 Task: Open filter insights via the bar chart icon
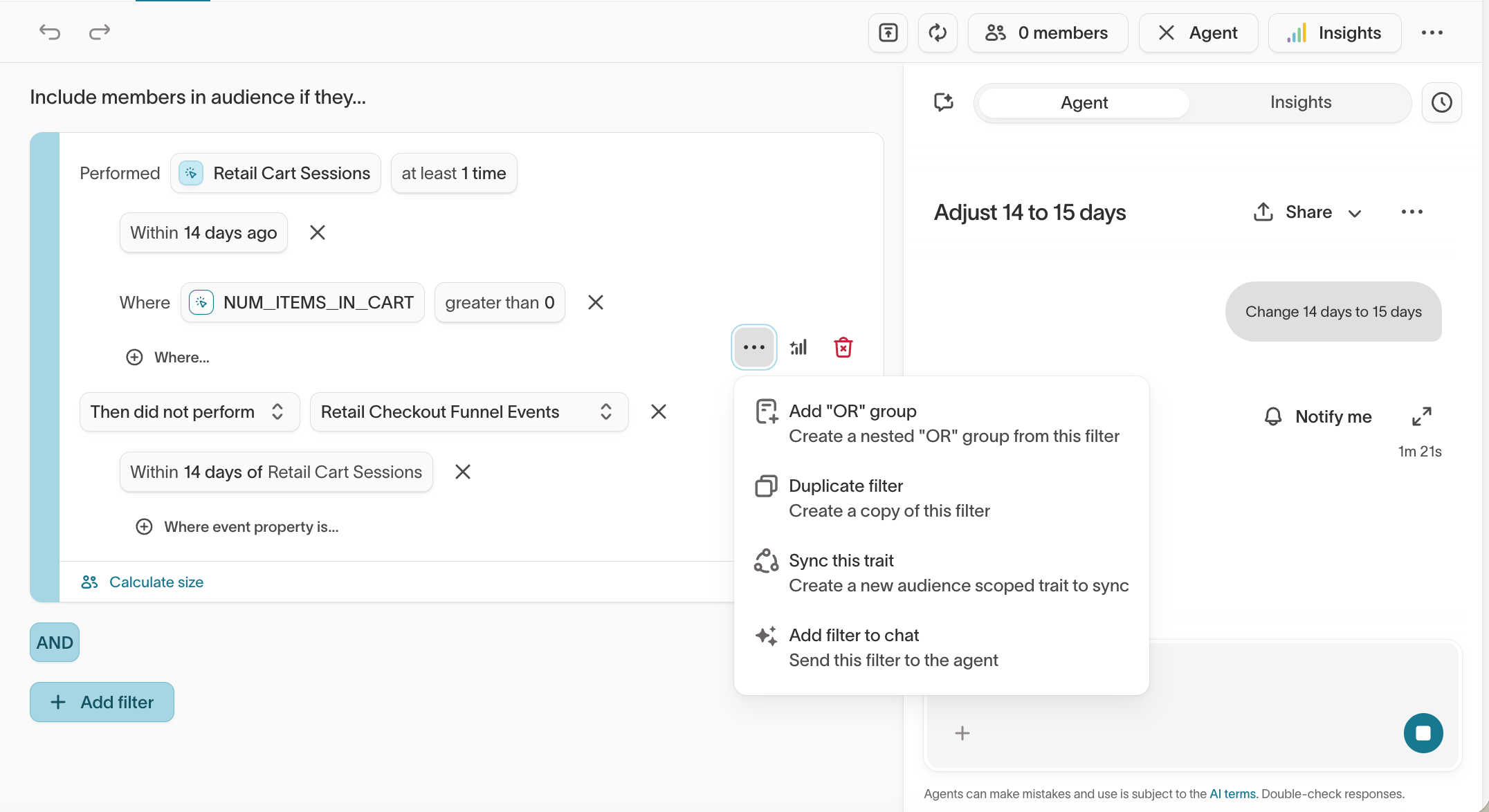pos(798,347)
